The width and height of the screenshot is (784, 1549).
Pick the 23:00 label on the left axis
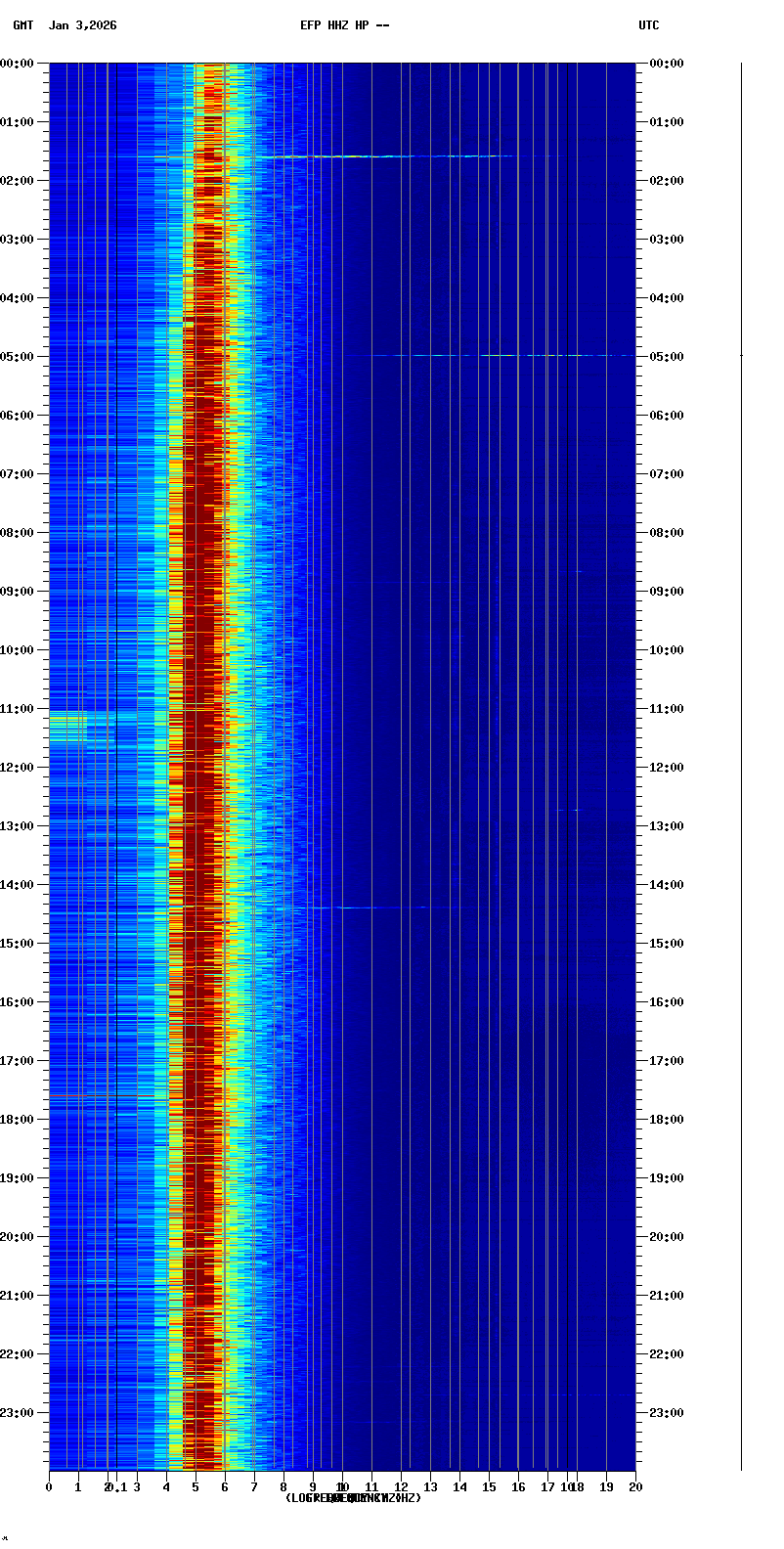click(19, 1413)
